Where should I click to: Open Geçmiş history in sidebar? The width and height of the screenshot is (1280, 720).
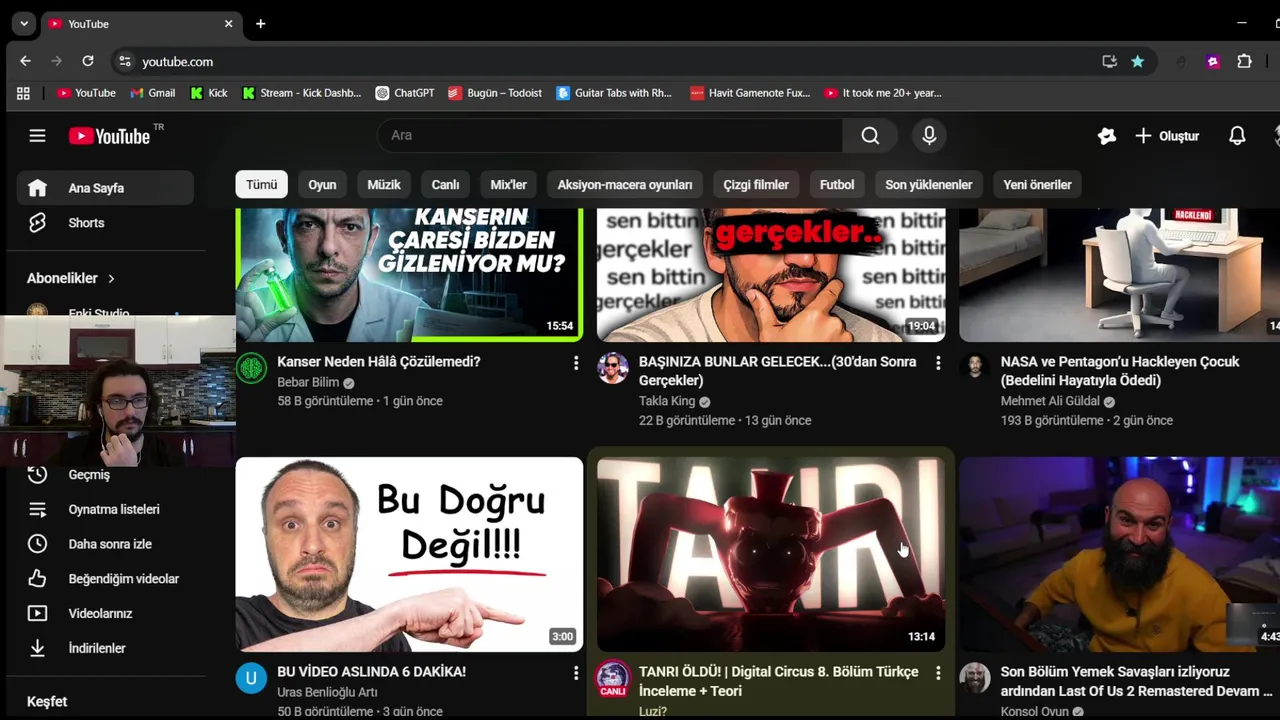(105, 475)
